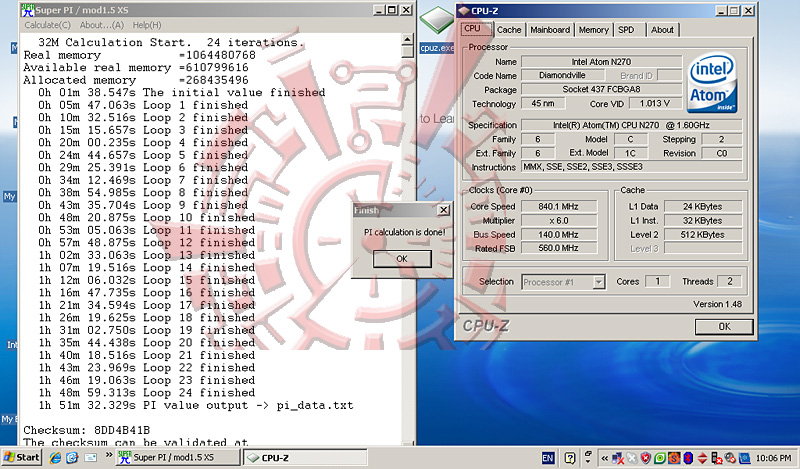Click the Super PI title bar icon

(27, 10)
